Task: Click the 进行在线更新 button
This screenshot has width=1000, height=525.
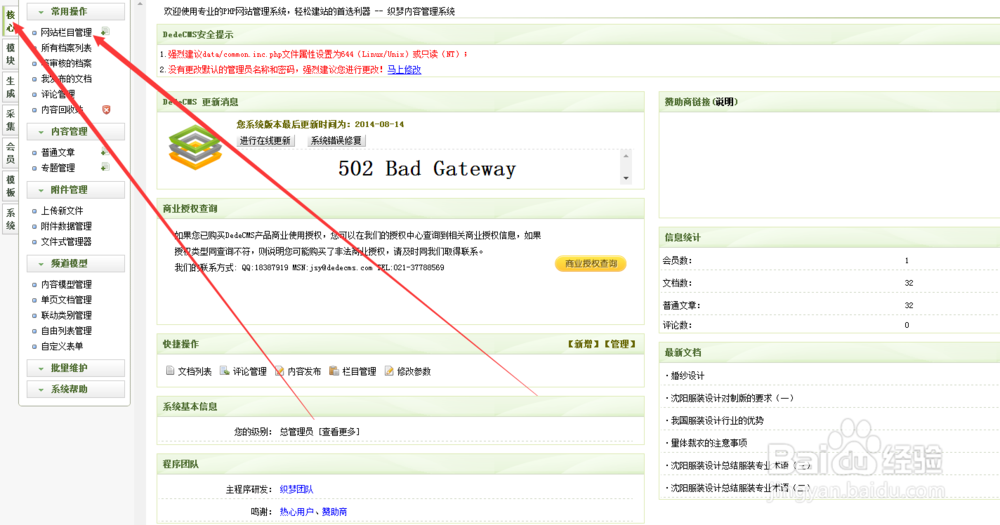Action: pyautogui.click(x=265, y=140)
